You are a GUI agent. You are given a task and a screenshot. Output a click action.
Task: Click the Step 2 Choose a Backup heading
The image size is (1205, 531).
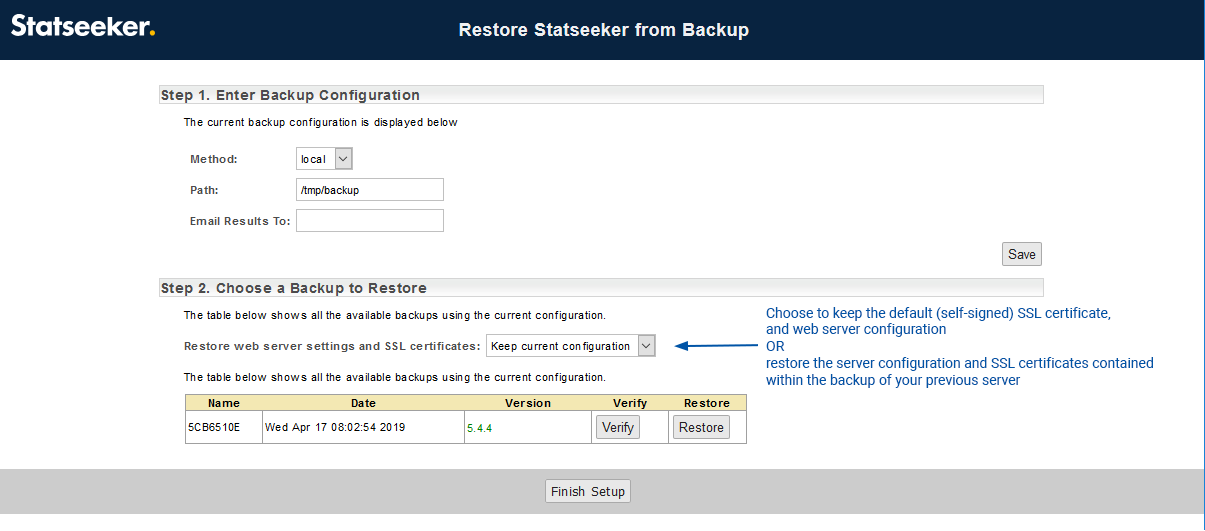(x=294, y=288)
